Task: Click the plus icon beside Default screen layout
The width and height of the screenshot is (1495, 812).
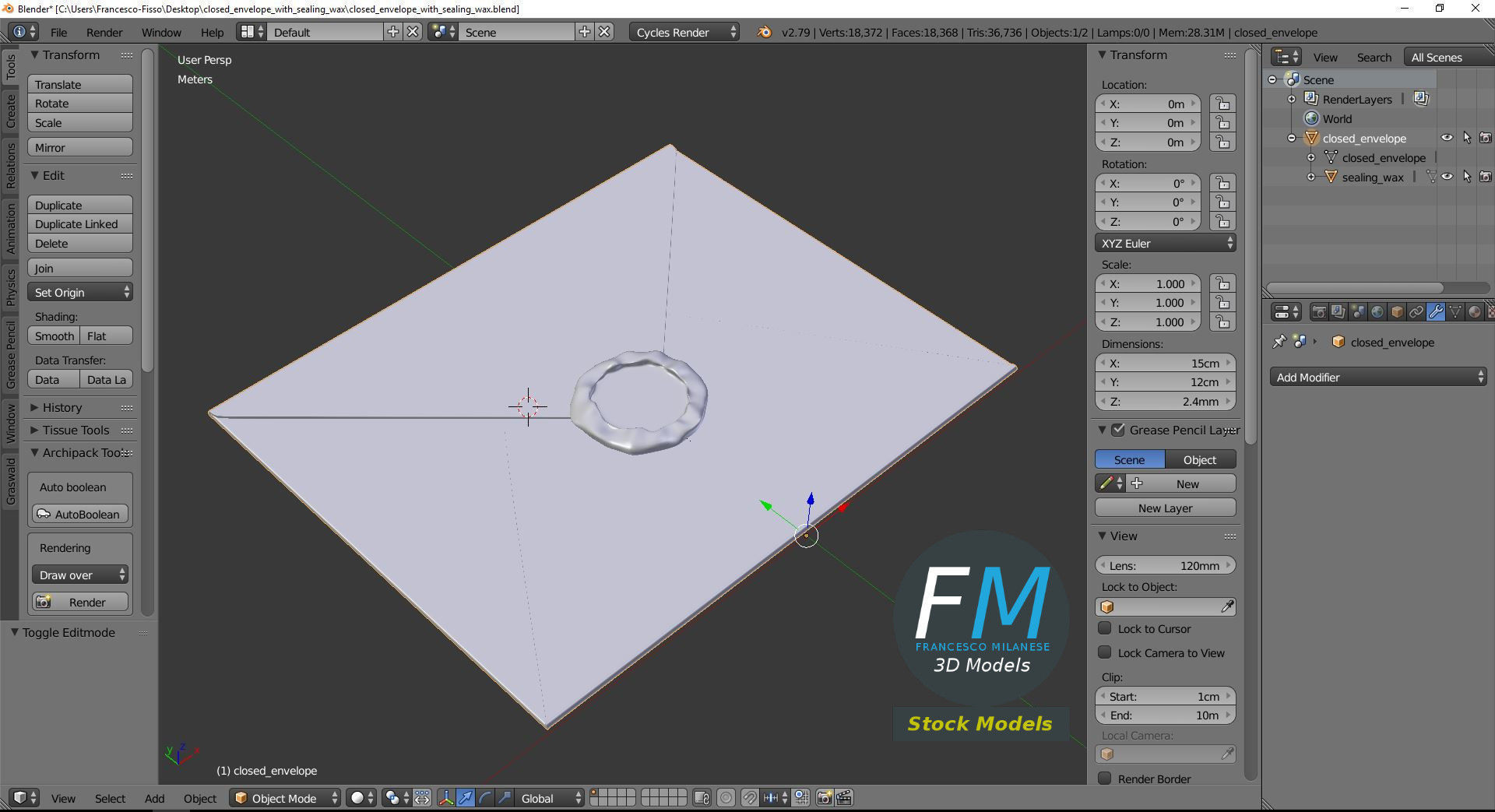Action: [x=393, y=32]
